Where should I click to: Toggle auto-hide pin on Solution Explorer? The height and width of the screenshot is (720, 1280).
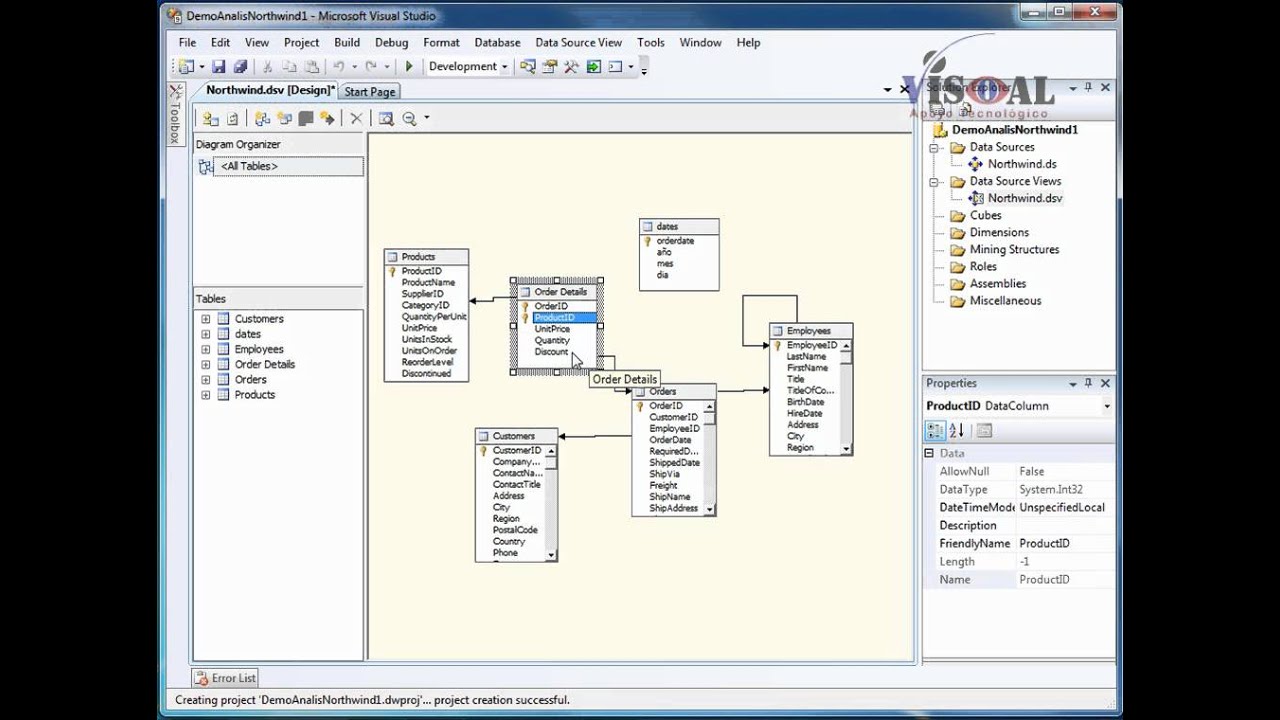[1088, 88]
